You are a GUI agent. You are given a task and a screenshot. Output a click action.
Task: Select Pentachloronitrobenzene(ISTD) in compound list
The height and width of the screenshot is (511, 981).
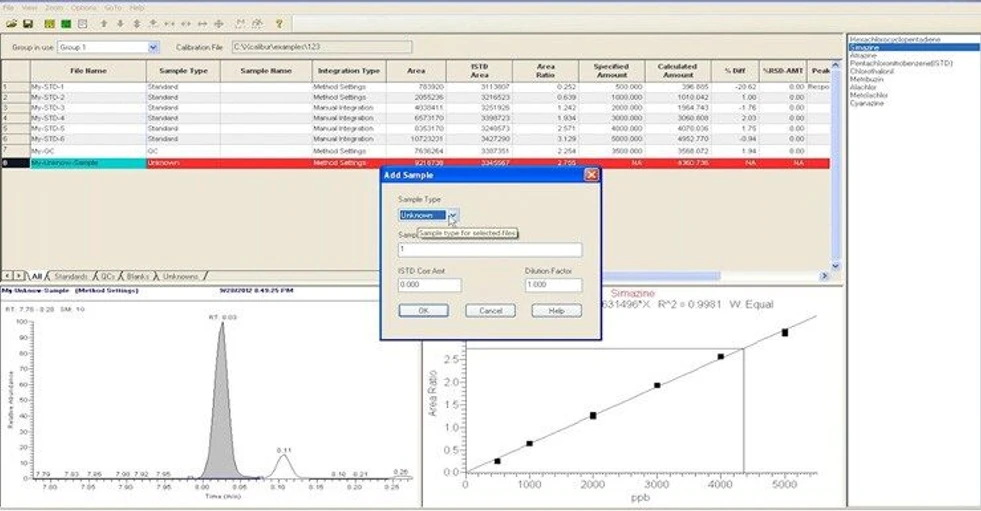click(901, 63)
